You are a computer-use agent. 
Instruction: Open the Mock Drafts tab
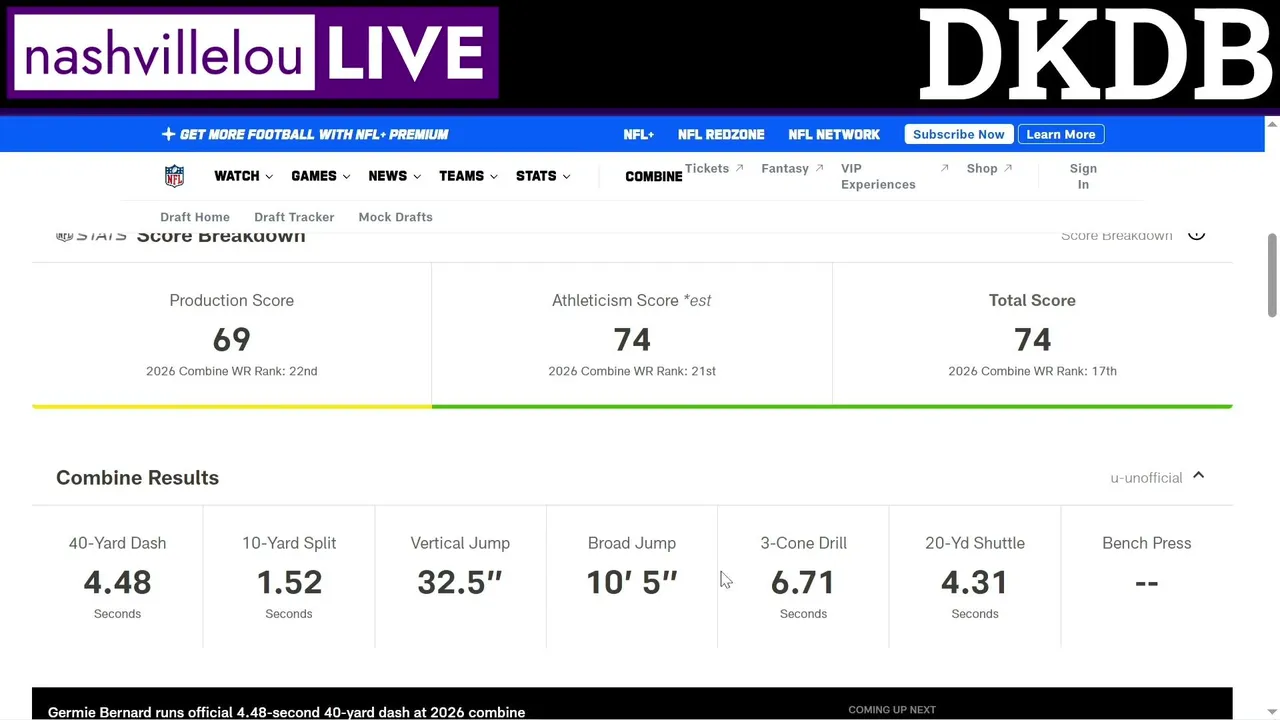tap(395, 217)
